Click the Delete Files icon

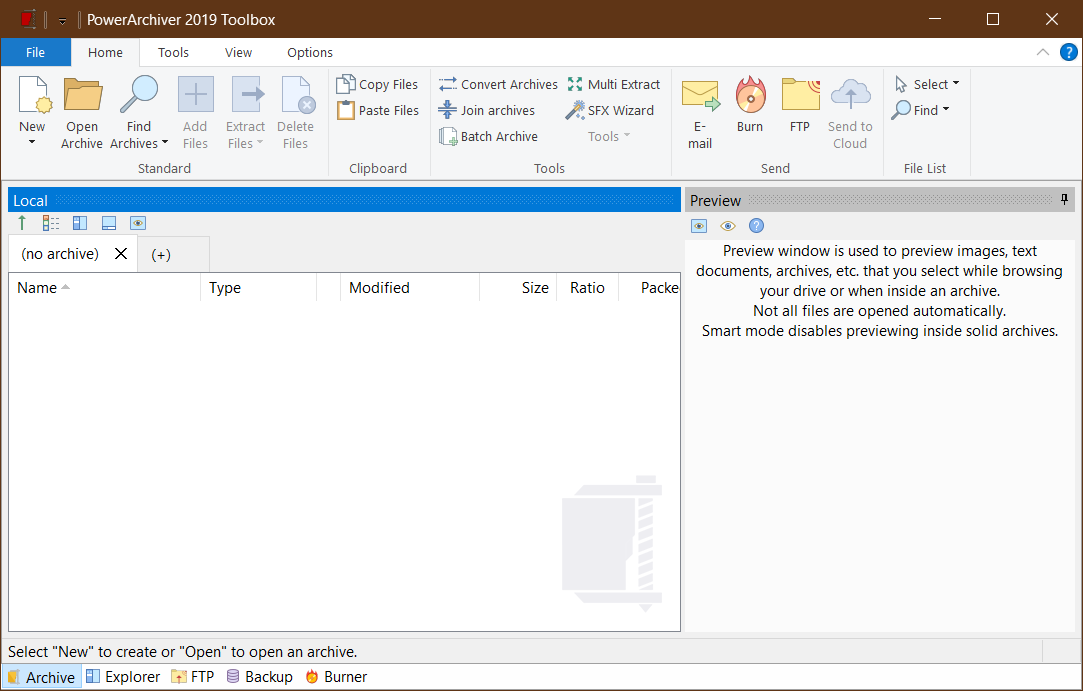pos(298,95)
